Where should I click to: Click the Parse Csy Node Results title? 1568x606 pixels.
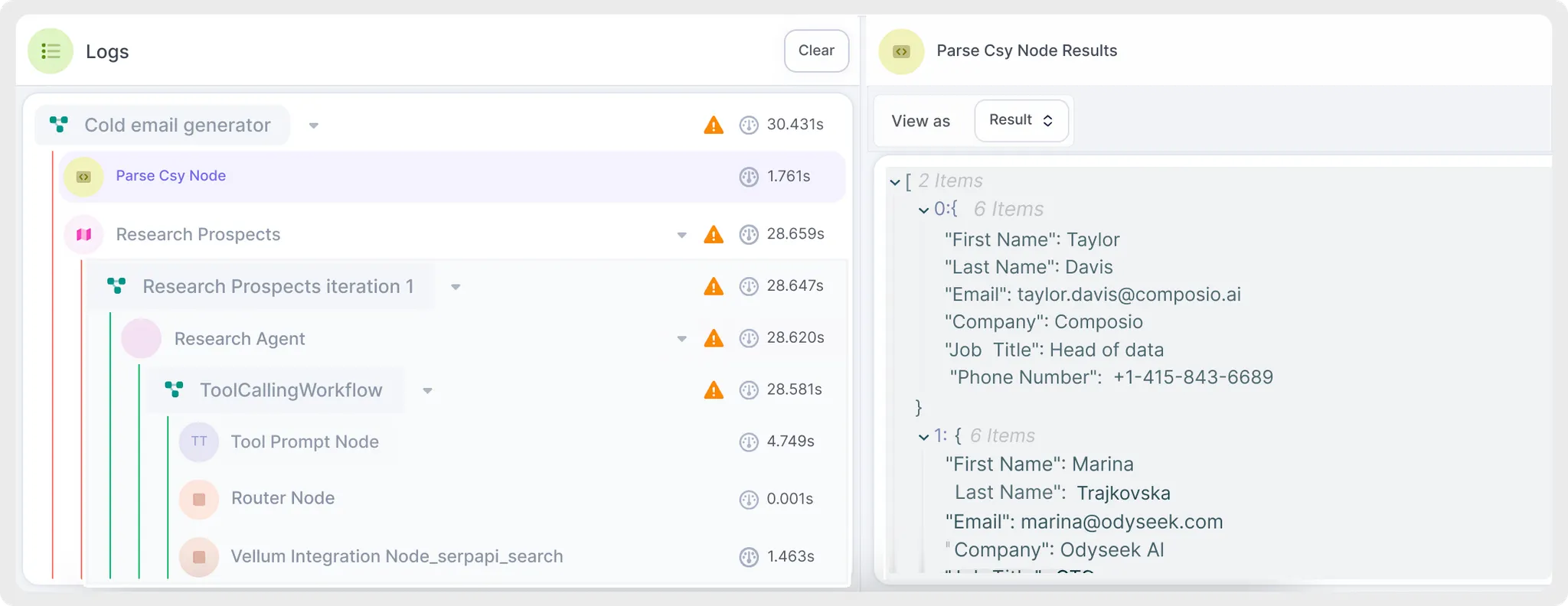[x=1027, y=50]
